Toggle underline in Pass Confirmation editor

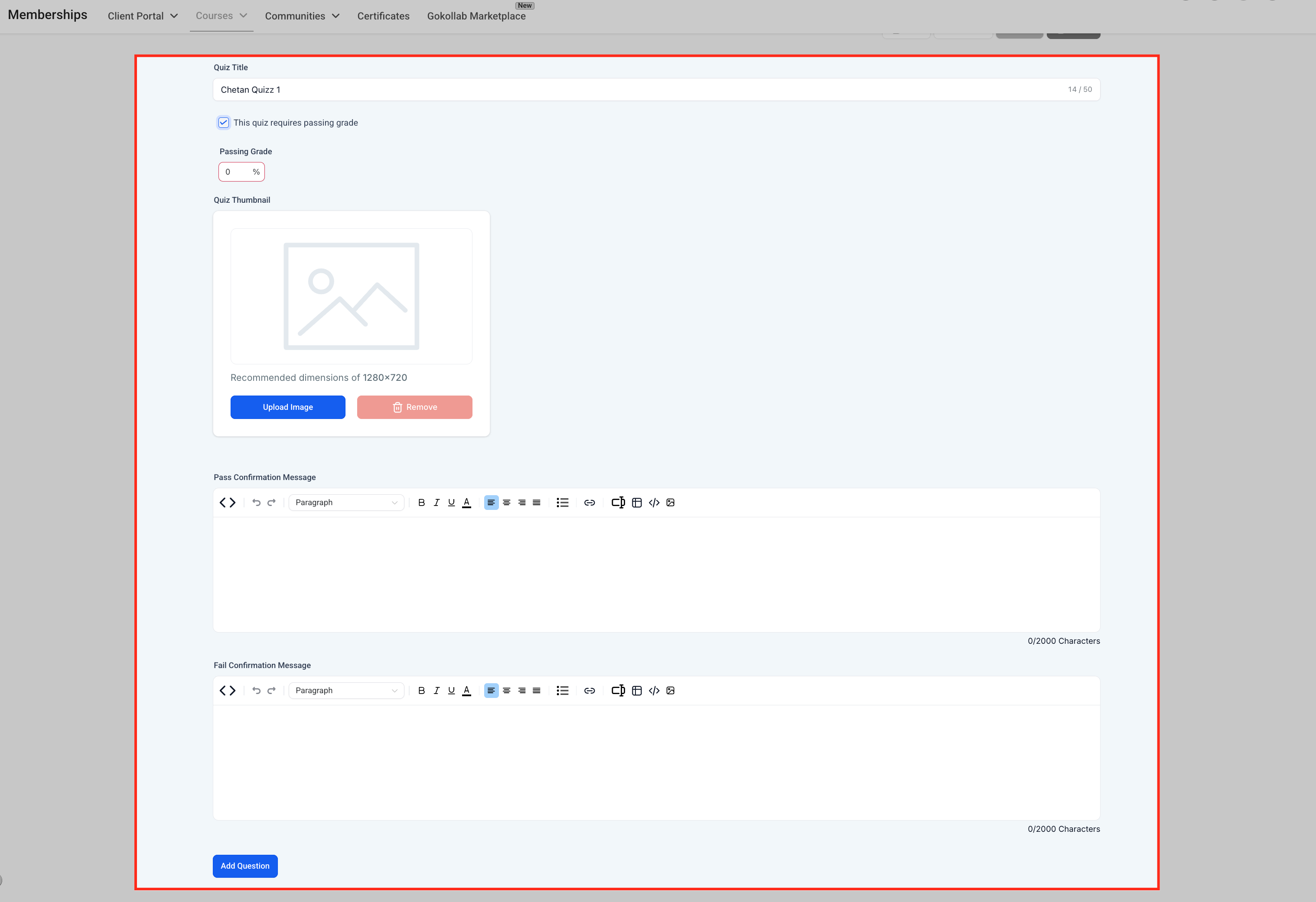pos(451,503)
